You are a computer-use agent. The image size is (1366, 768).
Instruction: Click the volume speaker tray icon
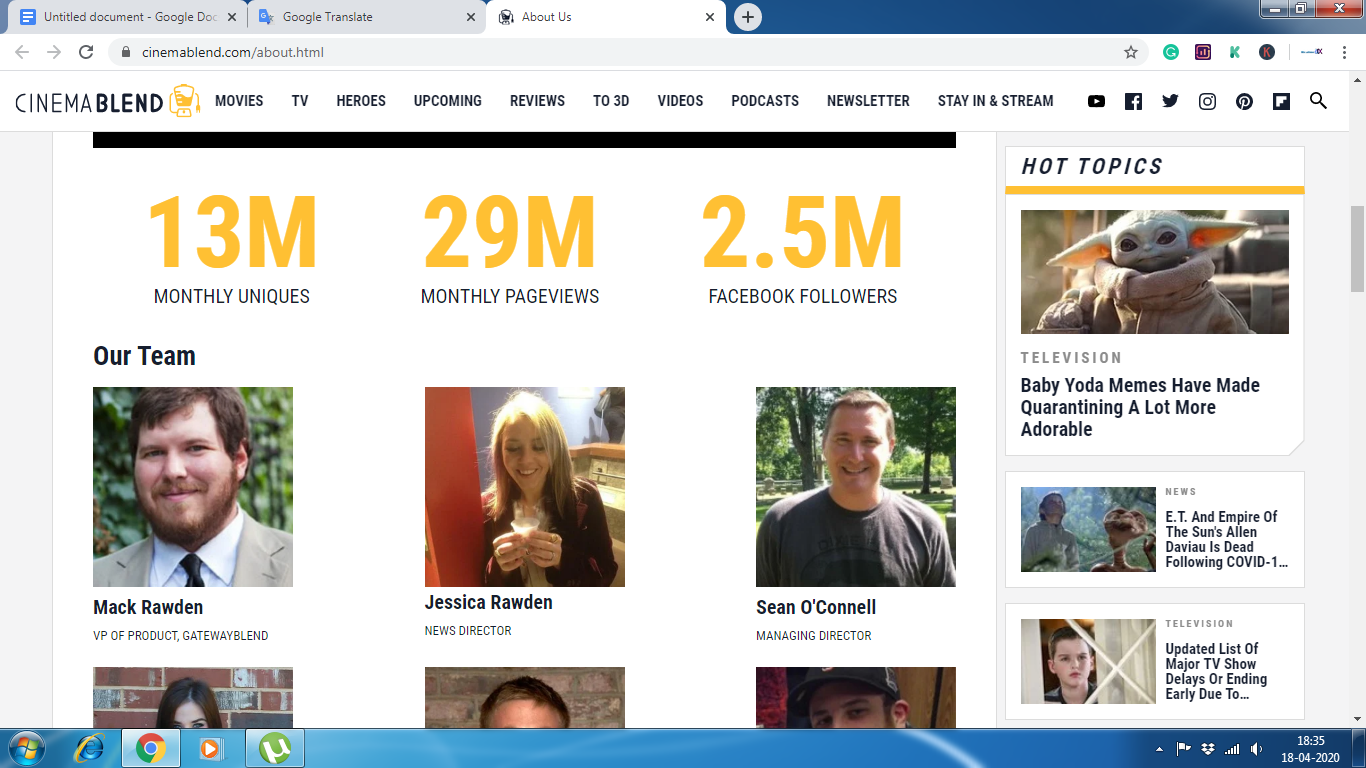tap(1257, 748)
